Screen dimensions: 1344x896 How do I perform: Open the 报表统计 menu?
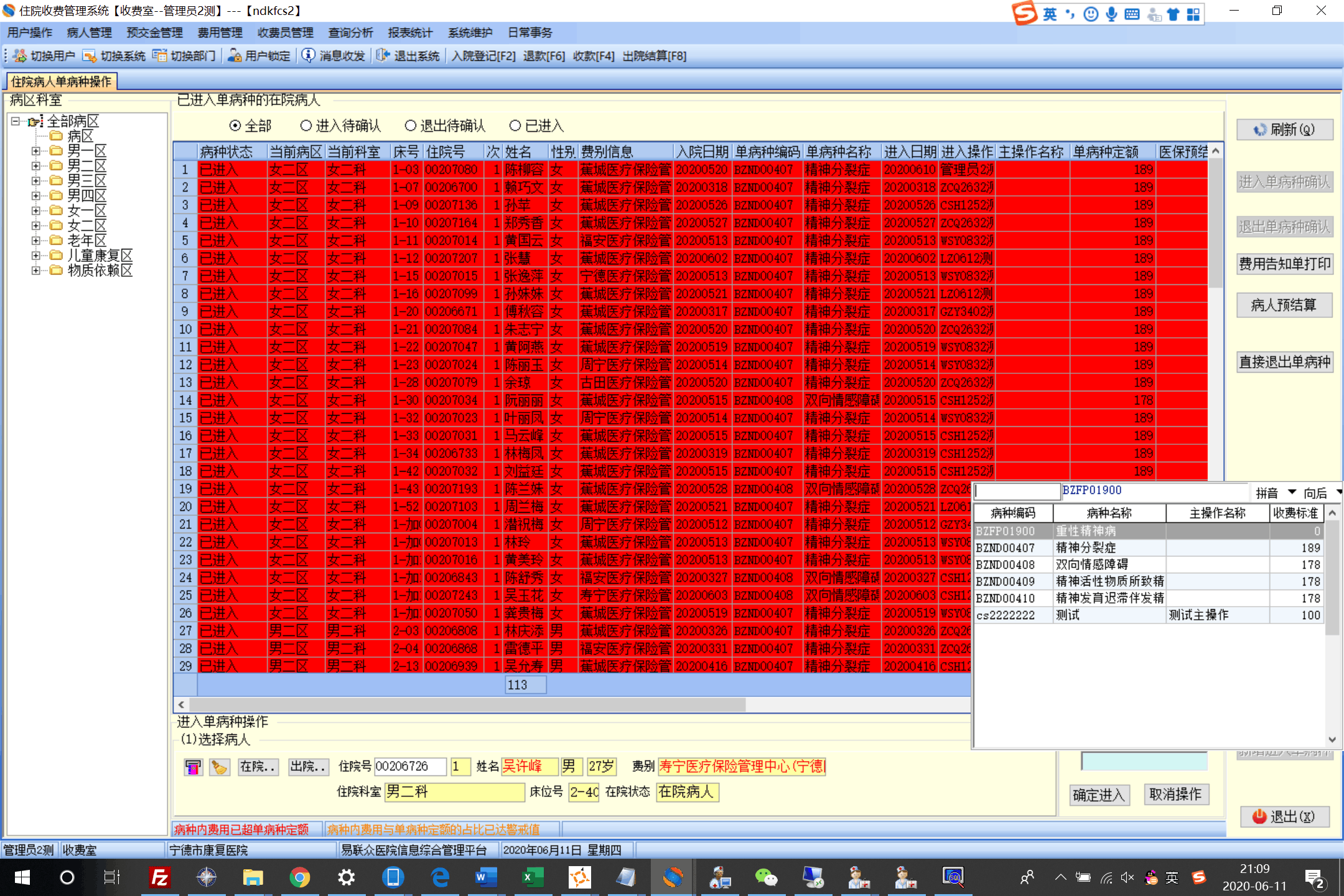[x=410, y=33]
